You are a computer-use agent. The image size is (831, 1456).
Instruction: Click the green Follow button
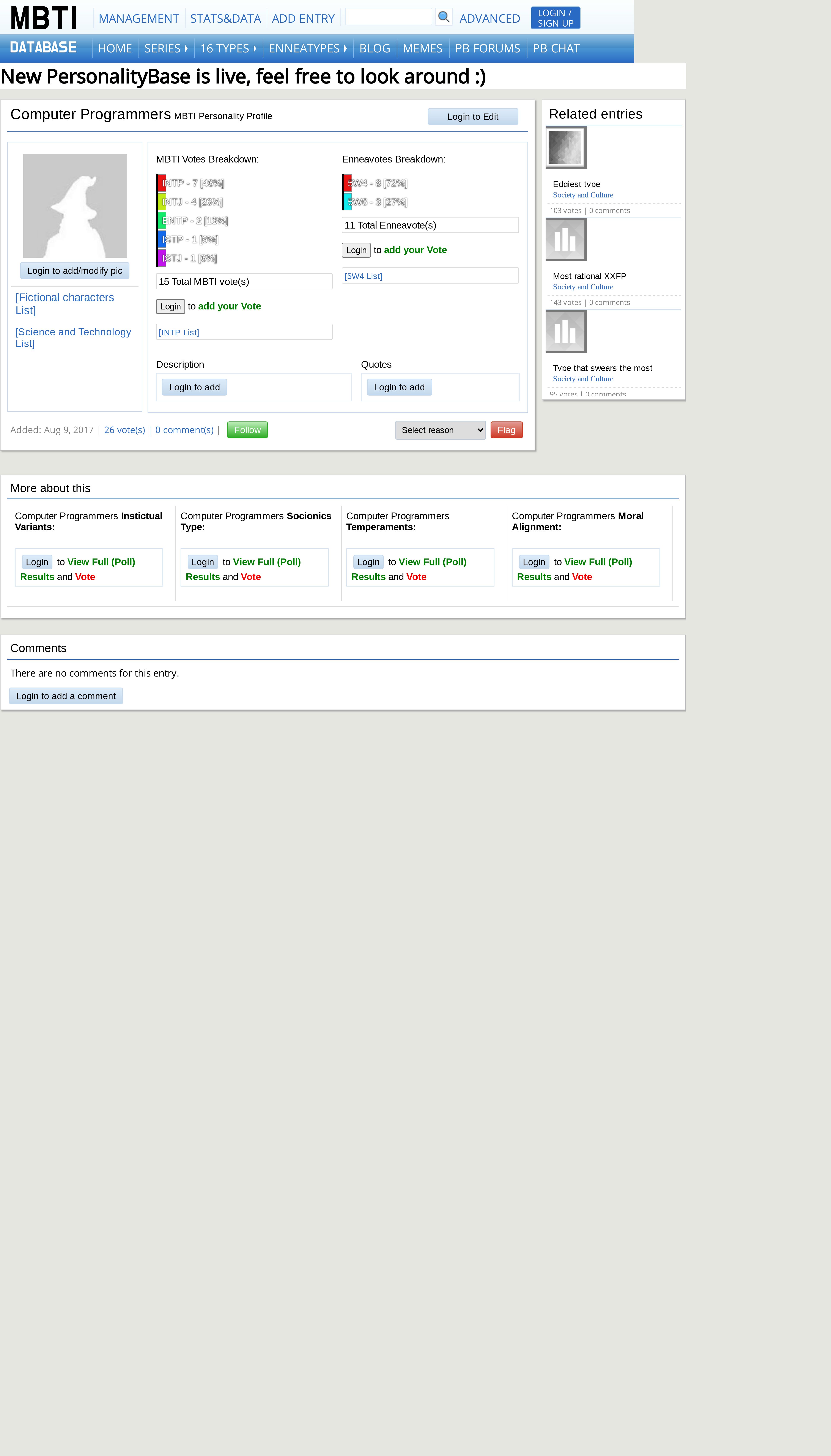(x=247, y=430)
